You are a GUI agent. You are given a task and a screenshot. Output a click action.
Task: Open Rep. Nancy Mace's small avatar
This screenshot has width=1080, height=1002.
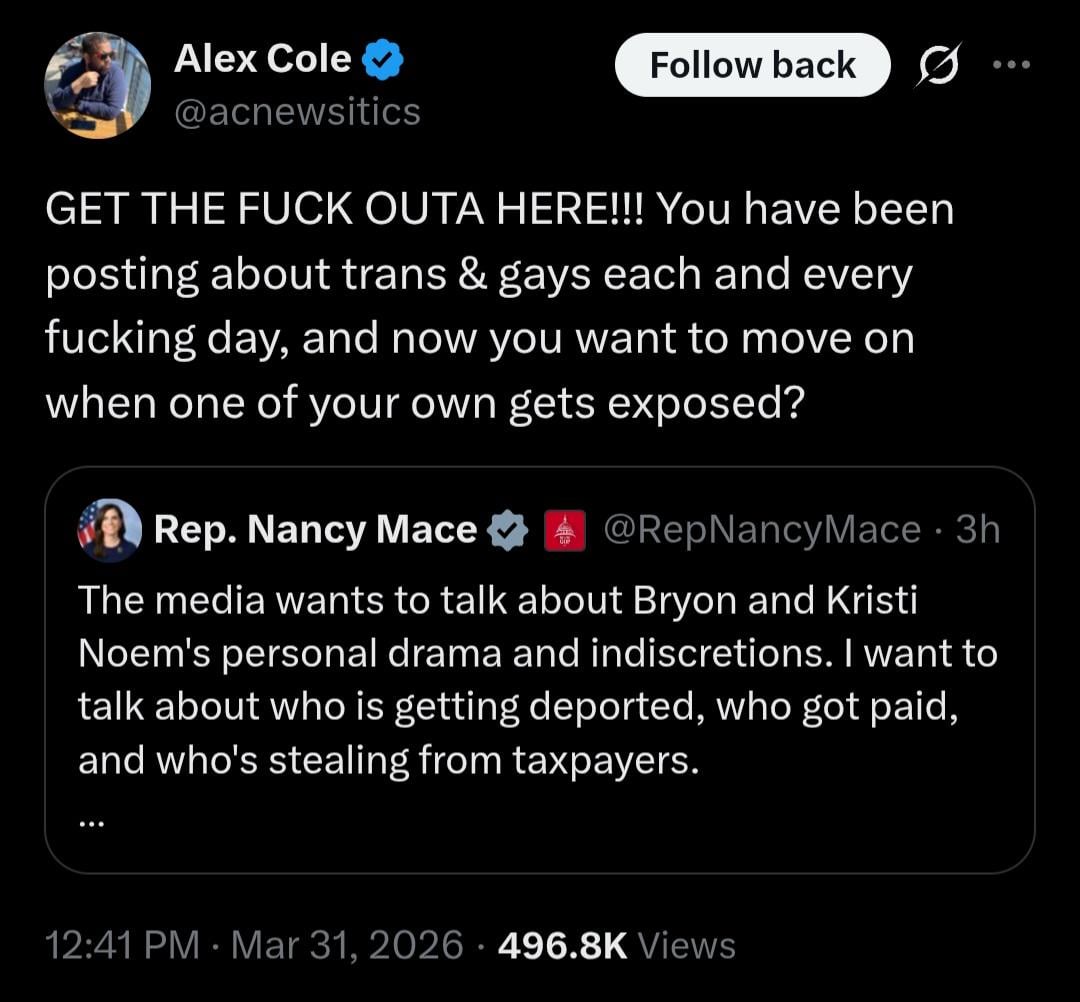[109, 530]
